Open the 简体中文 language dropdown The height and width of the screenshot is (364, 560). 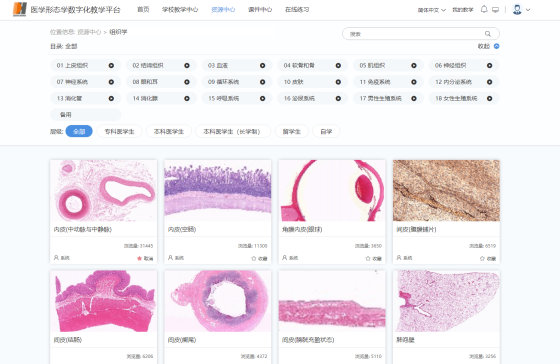[x=432, y=10]
